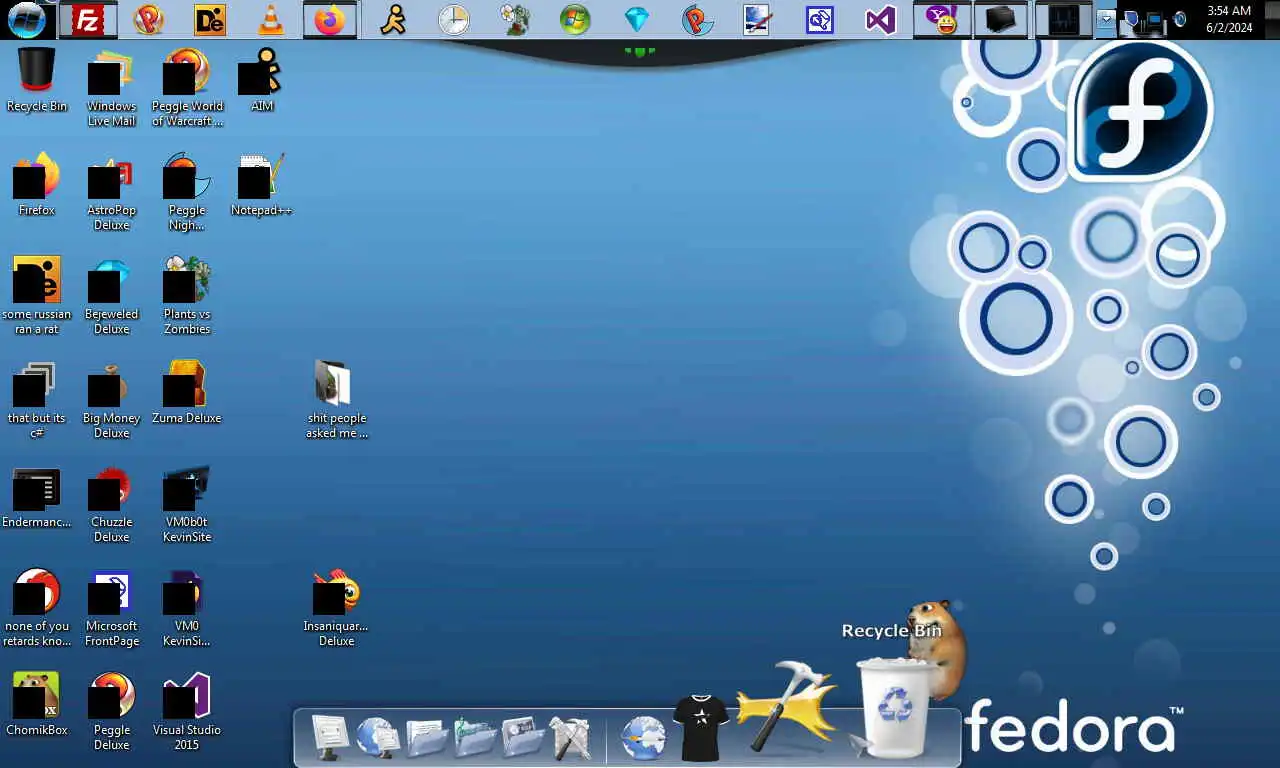Click the yellow 'De' taskbar icon
The image size is (1280, 768).
pos(209,19)
